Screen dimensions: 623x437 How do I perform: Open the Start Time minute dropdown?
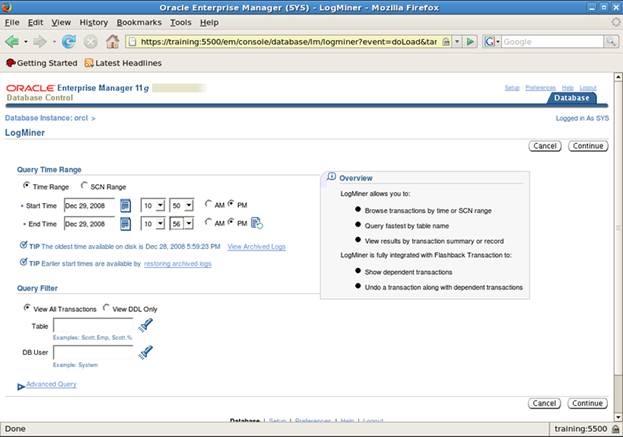point(182,205)
